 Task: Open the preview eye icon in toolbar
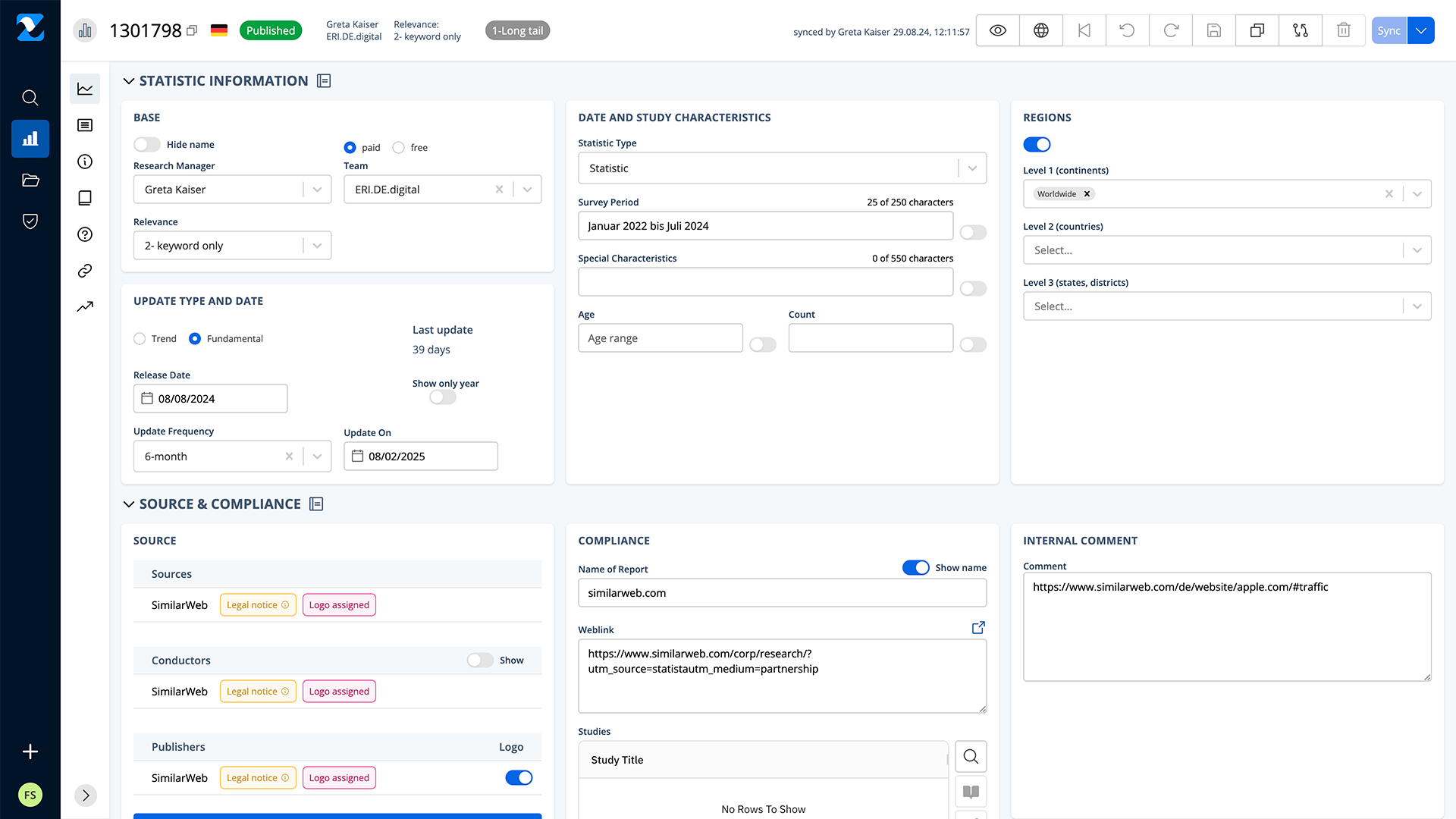click(996, 30)
